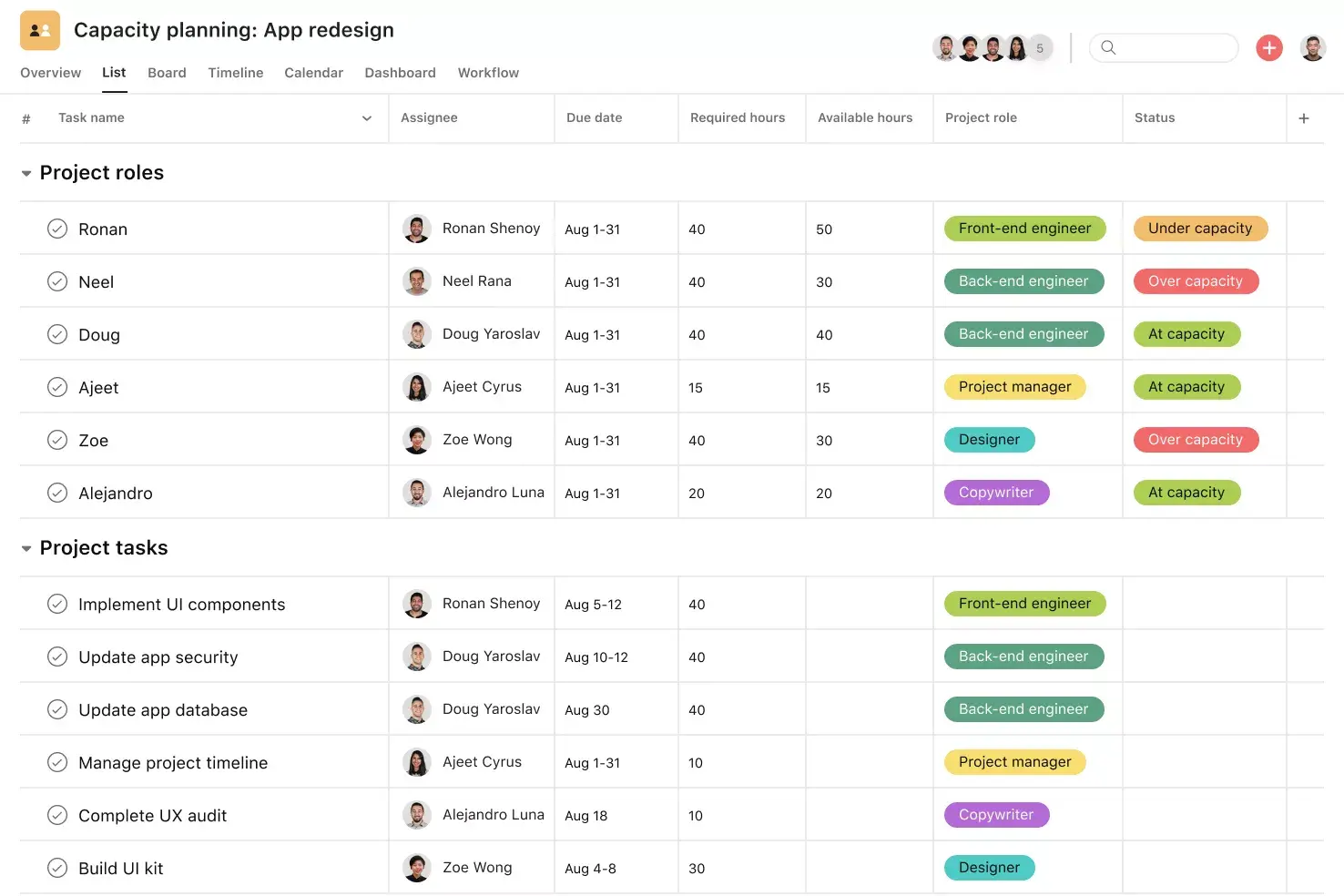Open the Task name column dropdown
Image resolution: width=1344 pixels, height=896 pixels.
[x=366, y=117]
